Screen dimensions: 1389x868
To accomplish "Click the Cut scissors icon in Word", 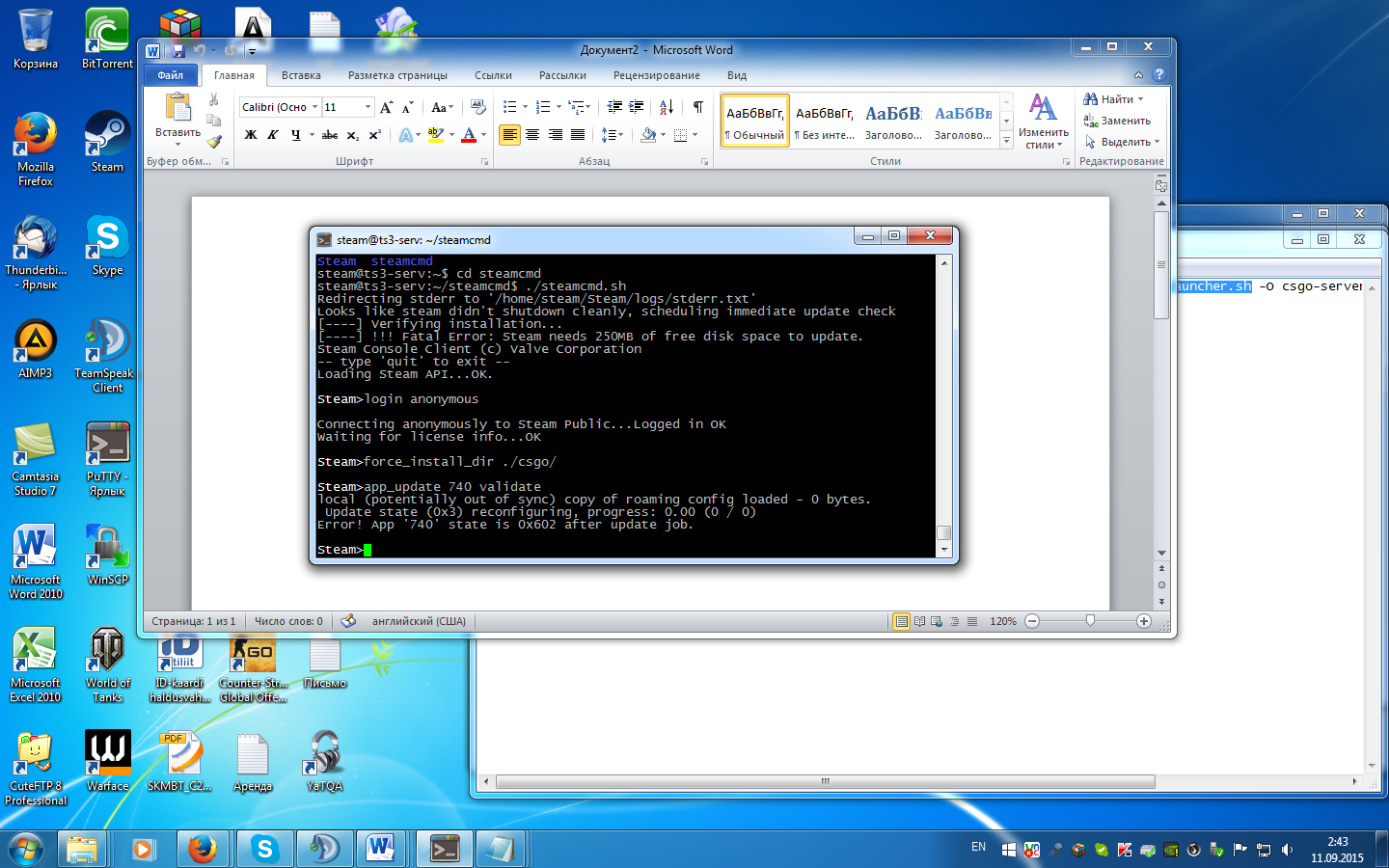I will click(x=214, y=99).
